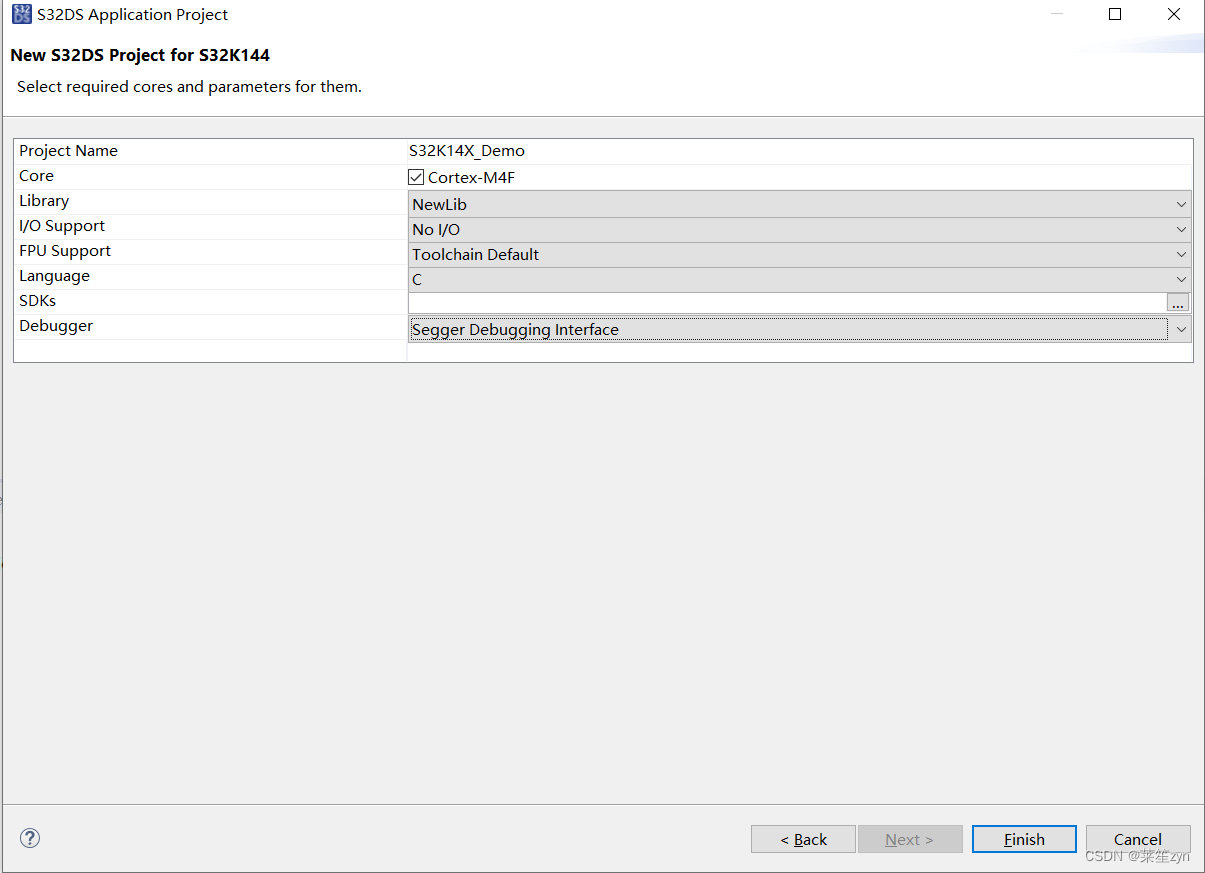Click the SDKs browse ellipsis button

pos(1178,303)
